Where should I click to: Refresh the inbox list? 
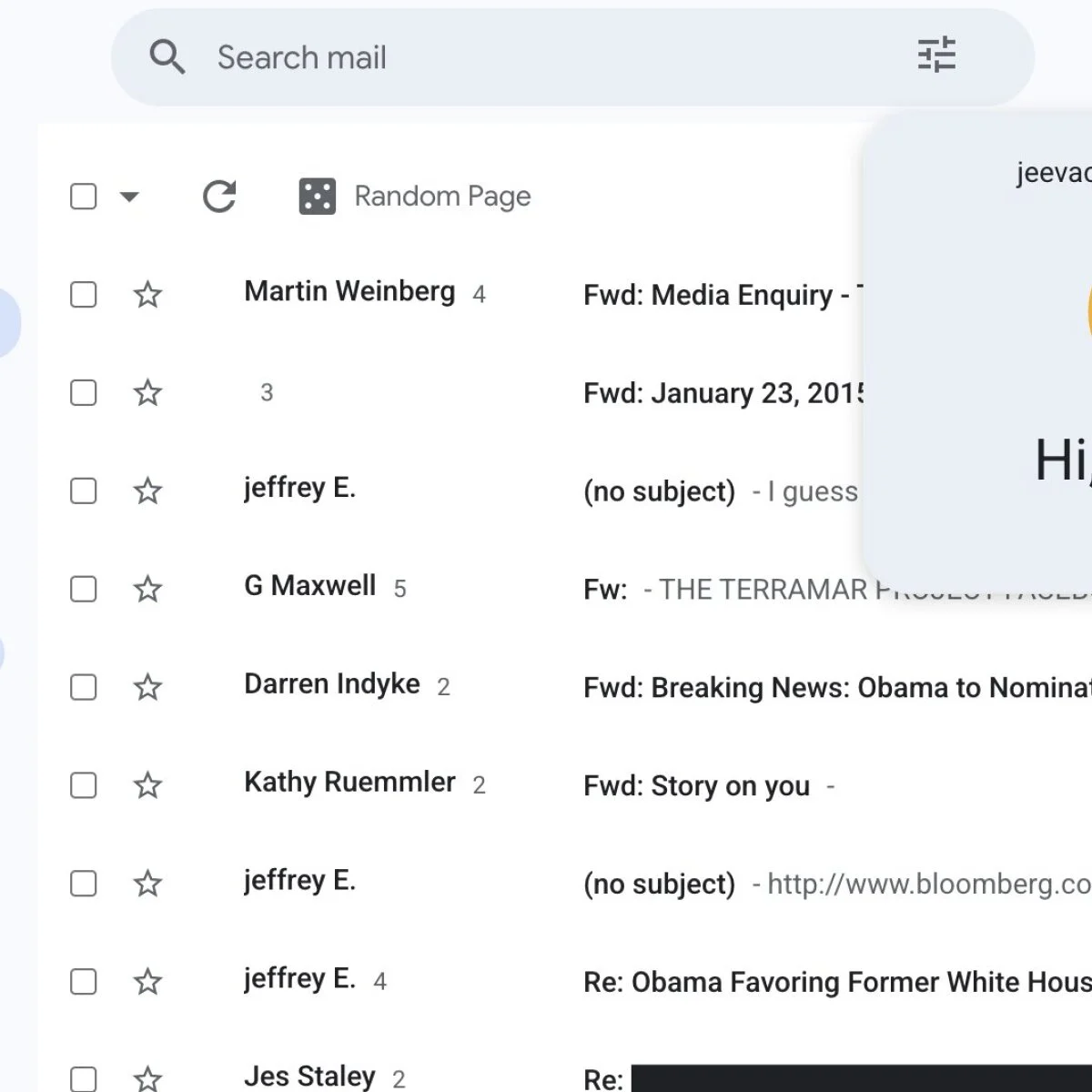click(x=218, y=196)
